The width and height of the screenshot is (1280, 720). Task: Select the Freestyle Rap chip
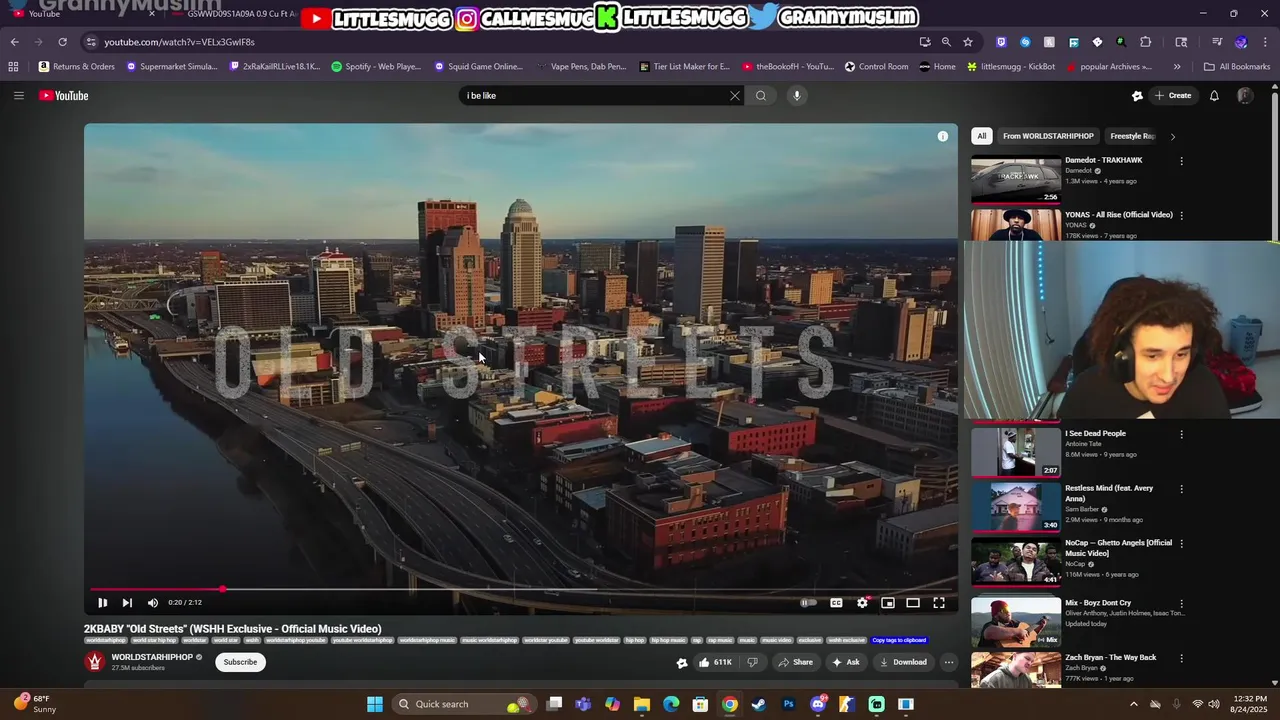coord(1132,136)
